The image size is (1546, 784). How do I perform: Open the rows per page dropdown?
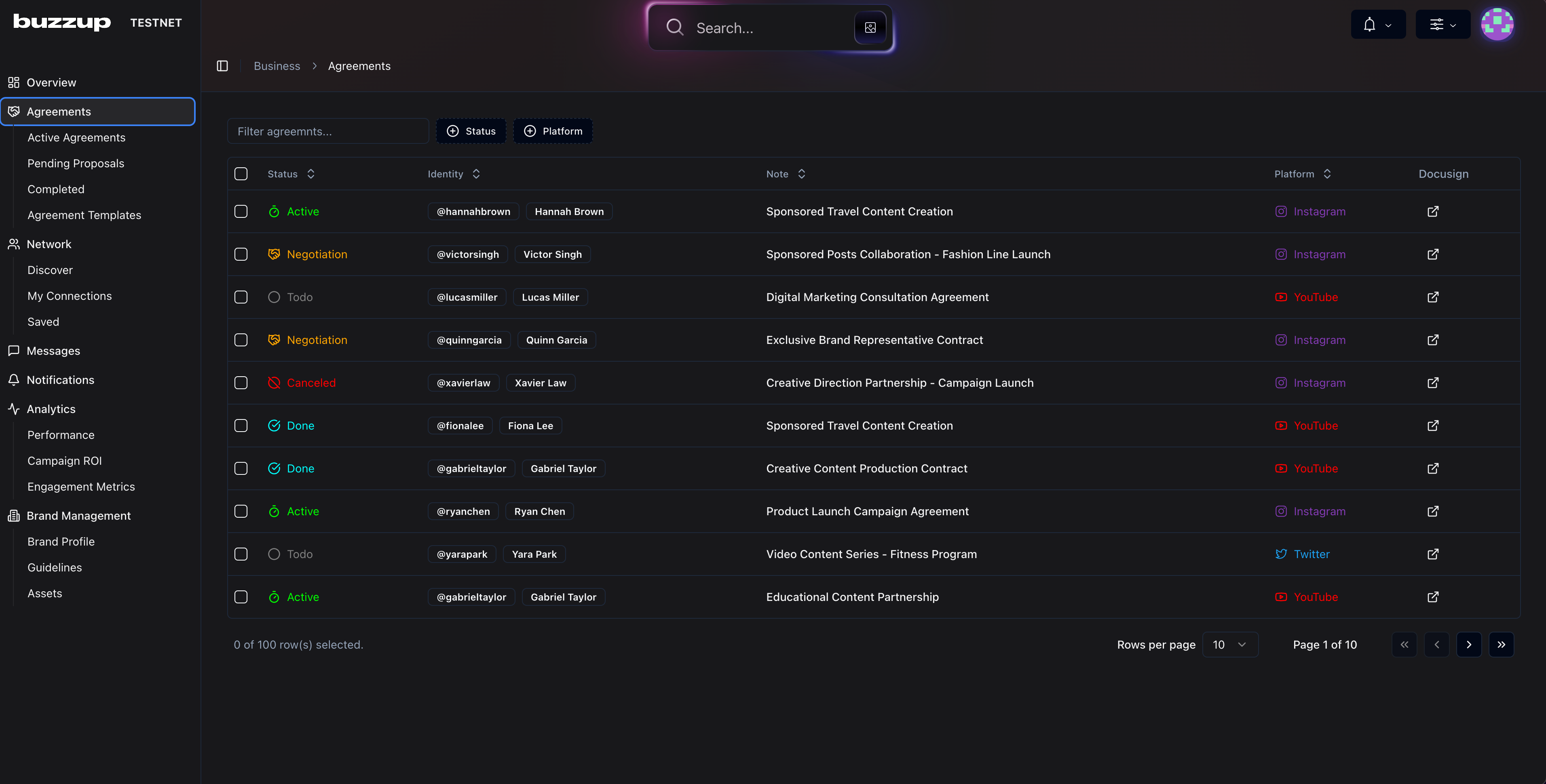click(x=1230, y=644)
